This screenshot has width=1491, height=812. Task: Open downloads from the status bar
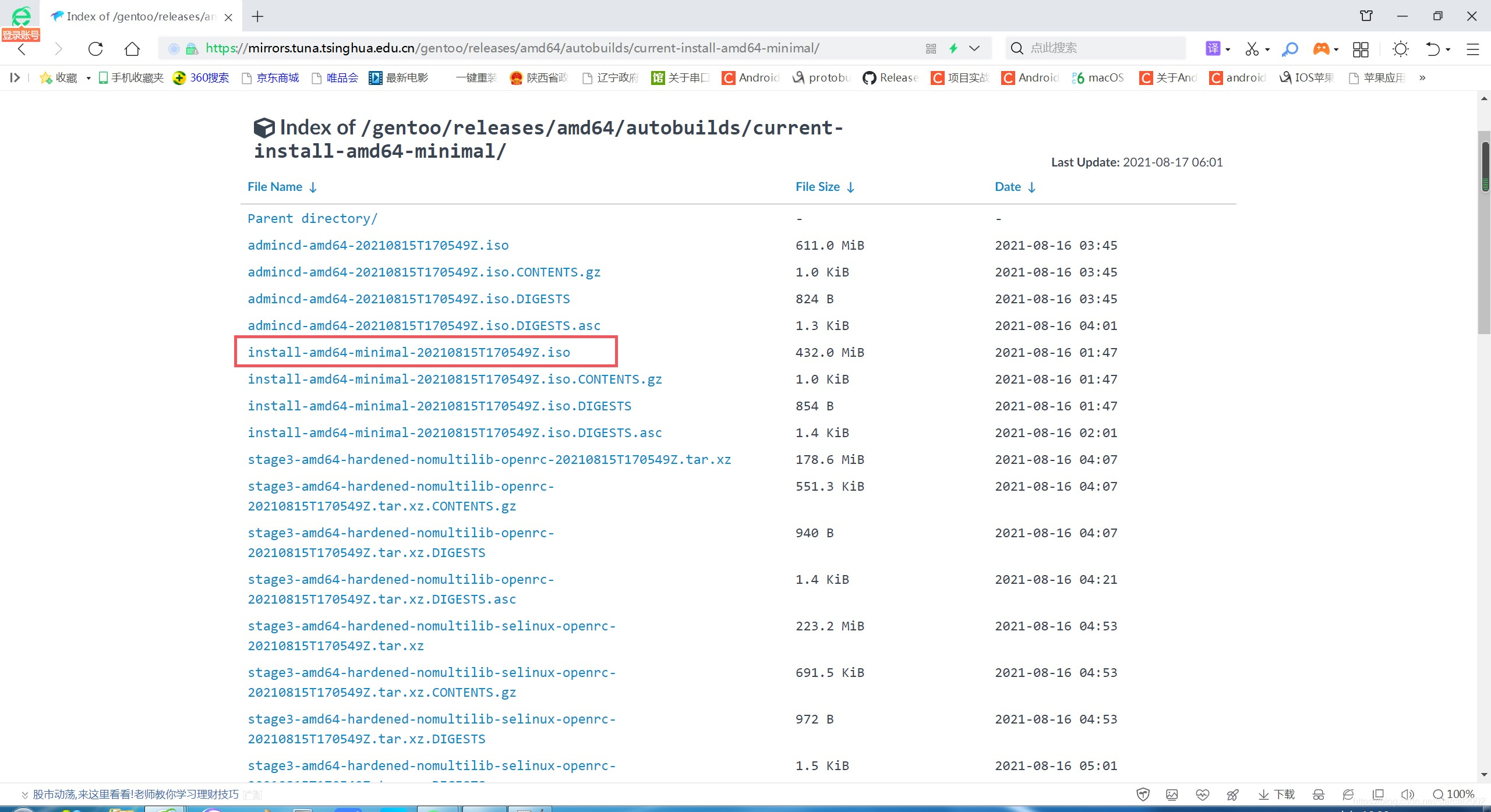coord(1277,795)
